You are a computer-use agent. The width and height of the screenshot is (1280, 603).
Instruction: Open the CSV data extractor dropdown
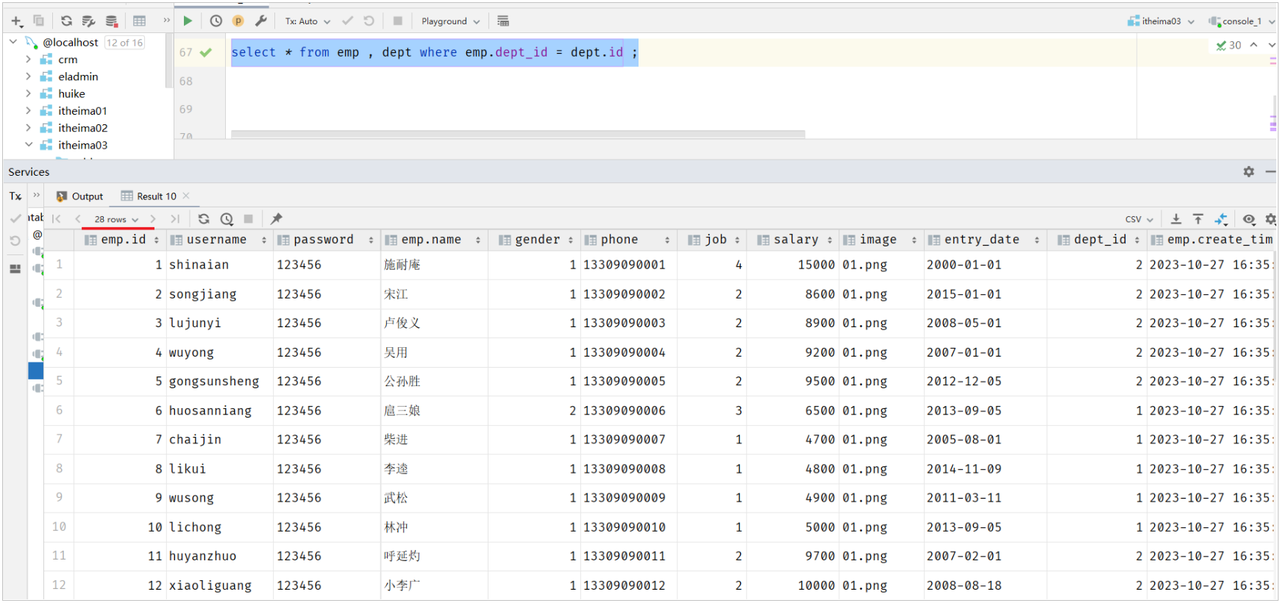tap(1139, 219)
